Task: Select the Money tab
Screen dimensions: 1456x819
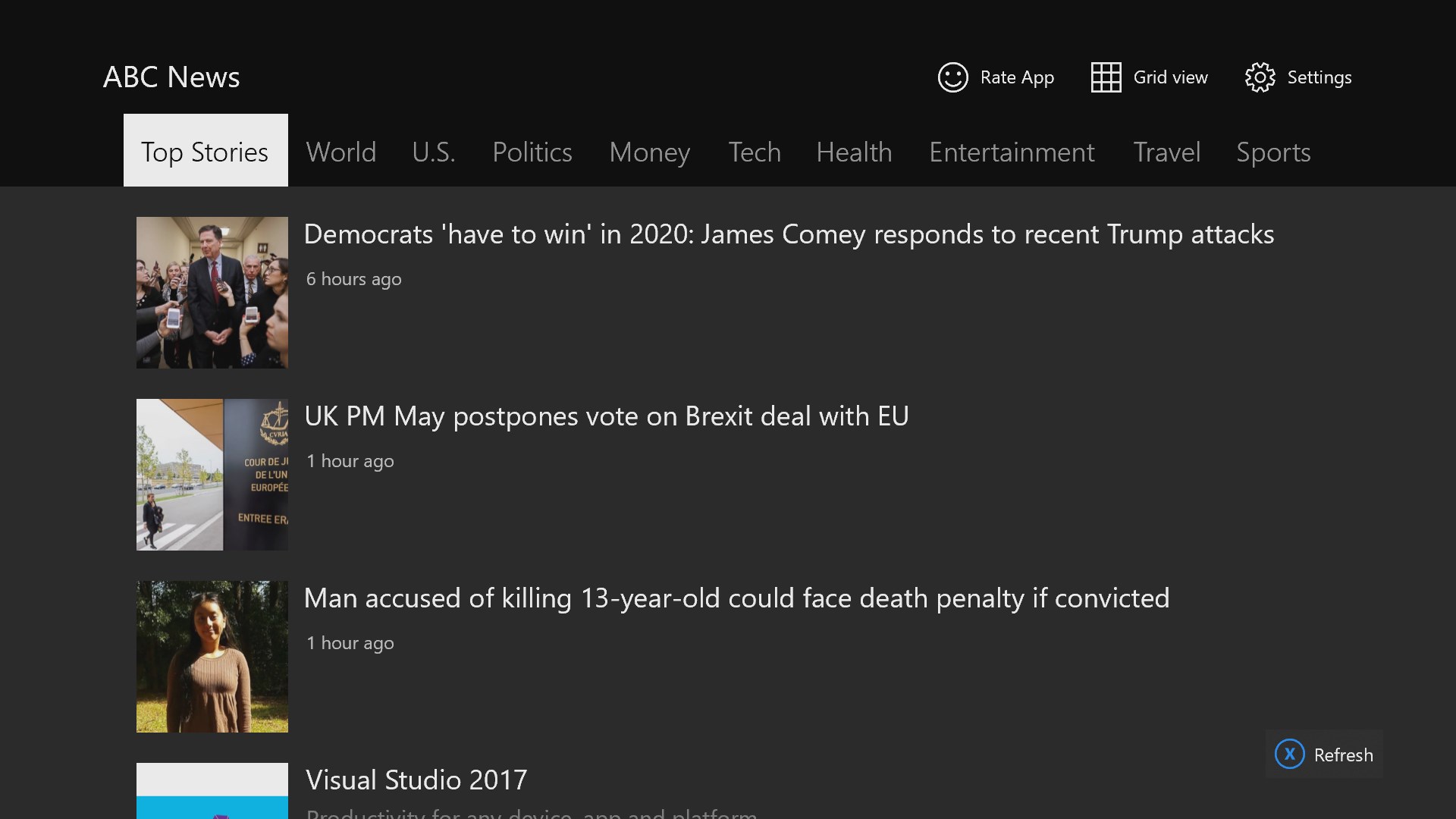Action: 650,152
